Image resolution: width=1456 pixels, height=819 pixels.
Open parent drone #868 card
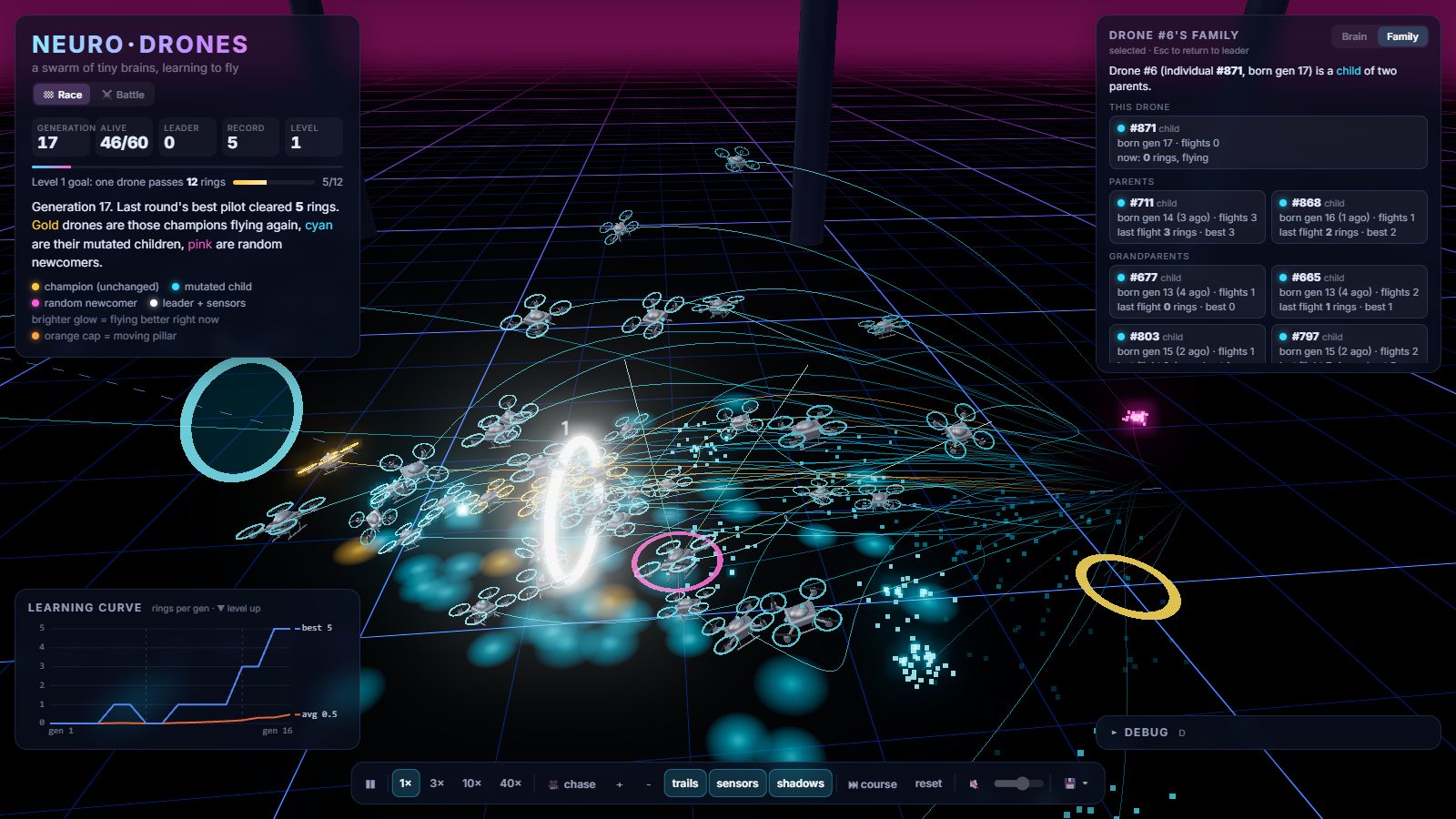(1349, 217)
